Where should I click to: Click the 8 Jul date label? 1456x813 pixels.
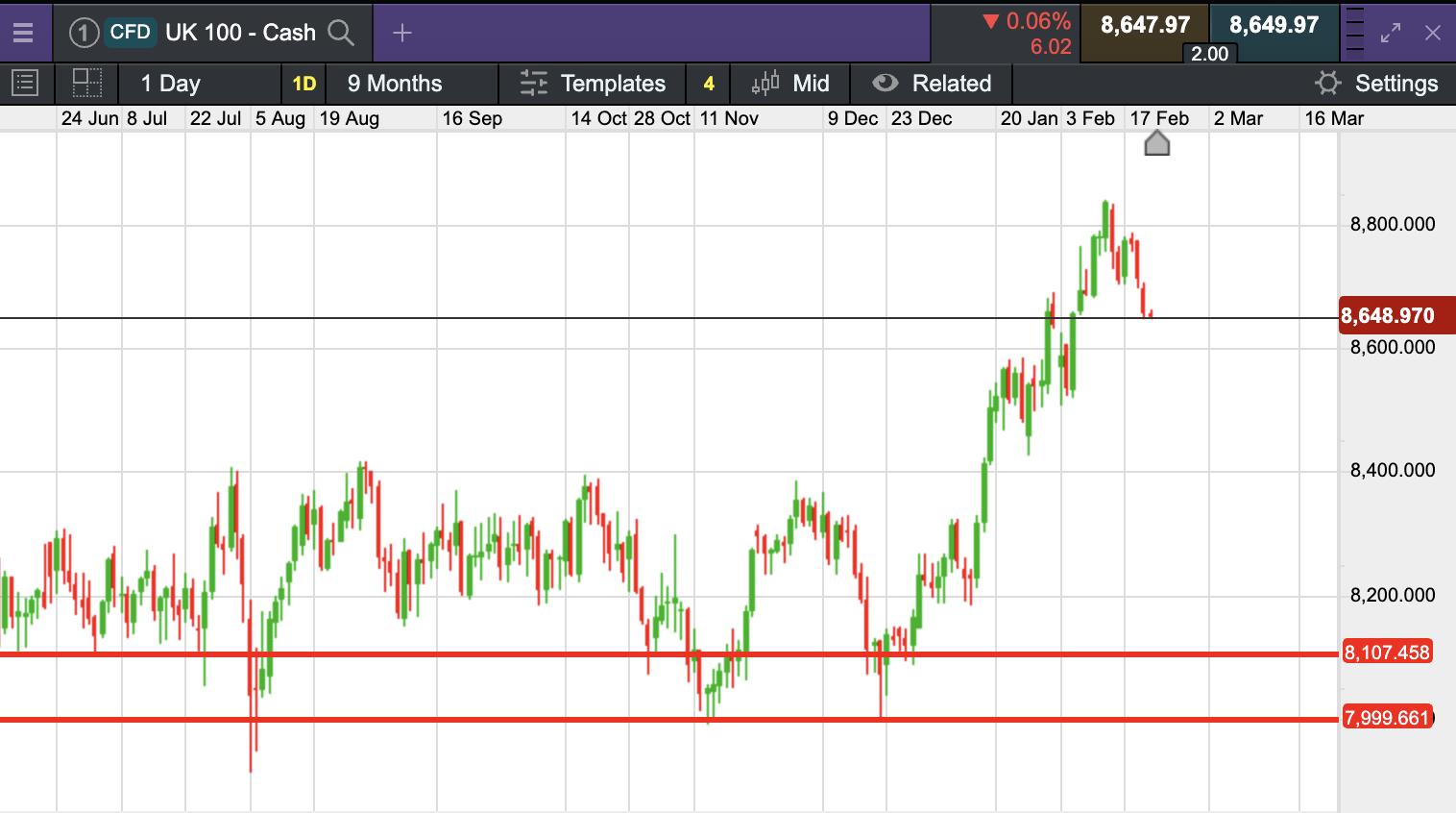[147, 118]
